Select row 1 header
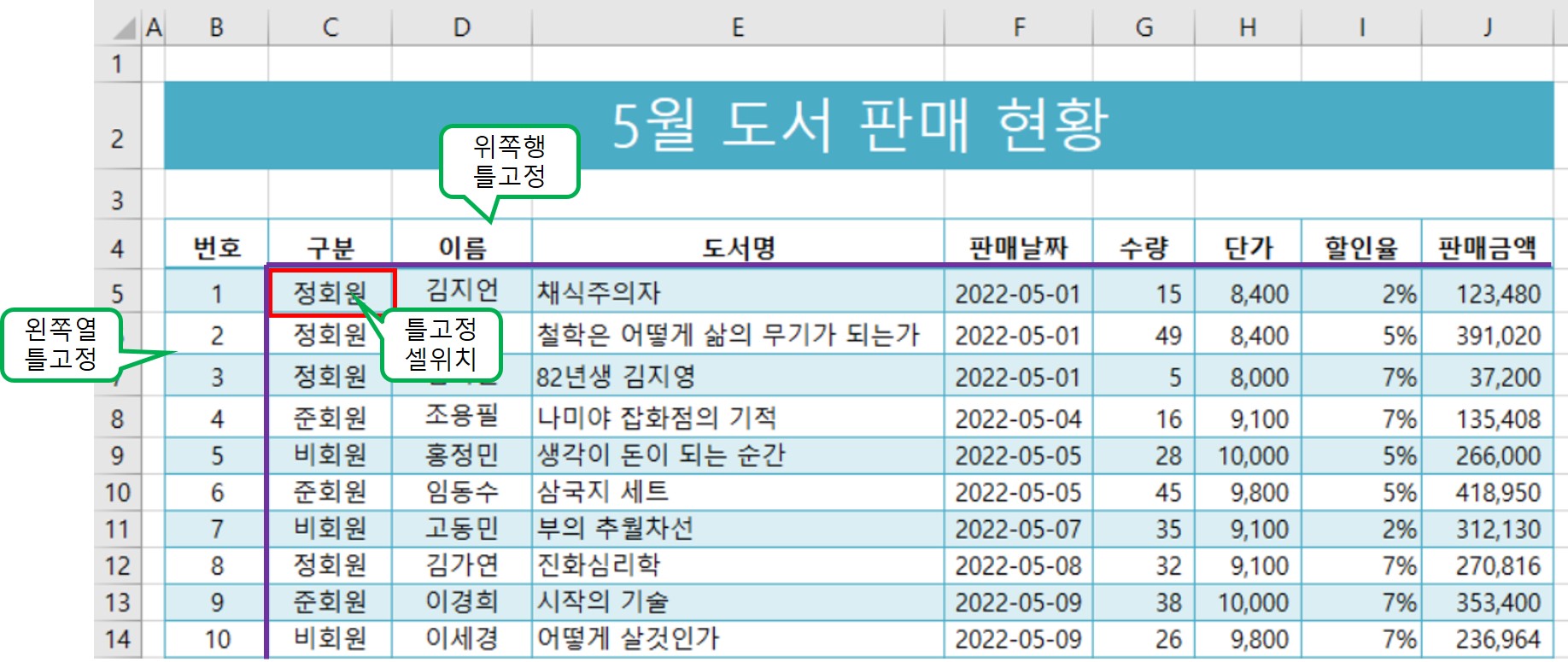The width and height of the screenshot is (1568, 662). pos(118,64)
